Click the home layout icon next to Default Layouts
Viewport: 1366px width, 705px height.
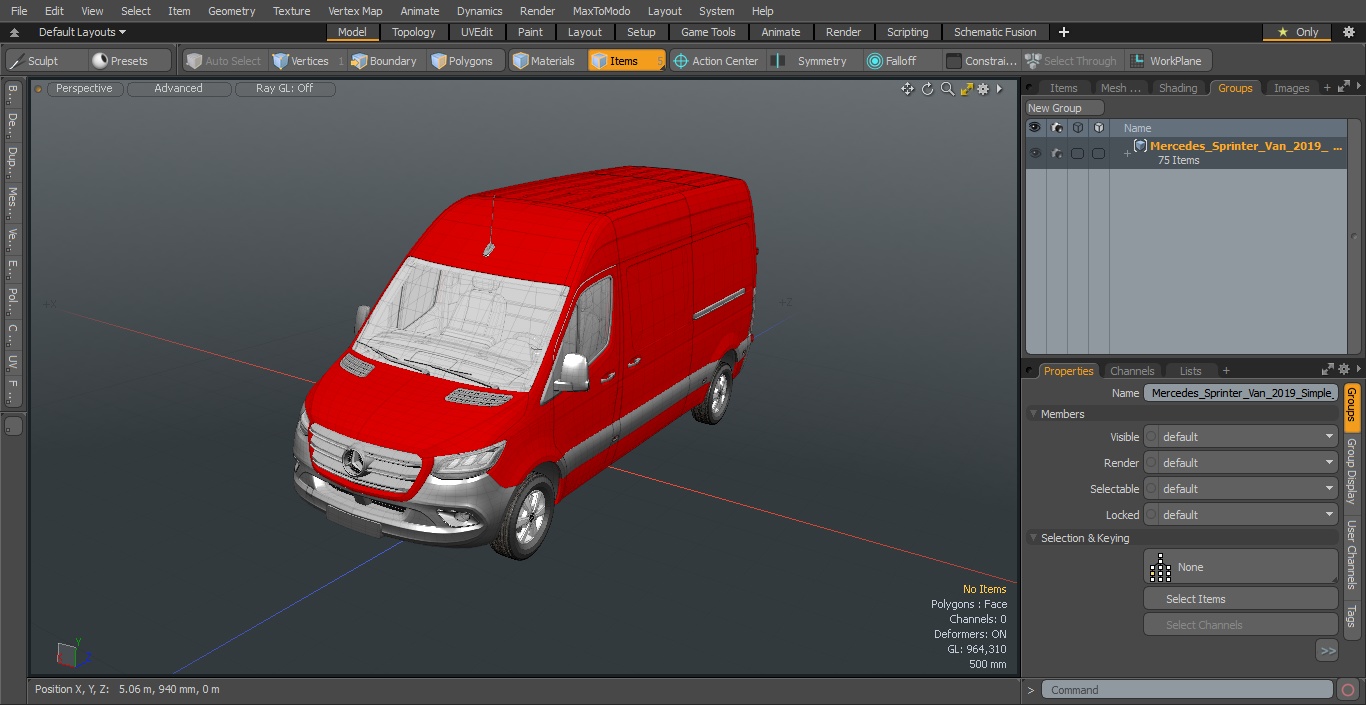tap(14, 32)
